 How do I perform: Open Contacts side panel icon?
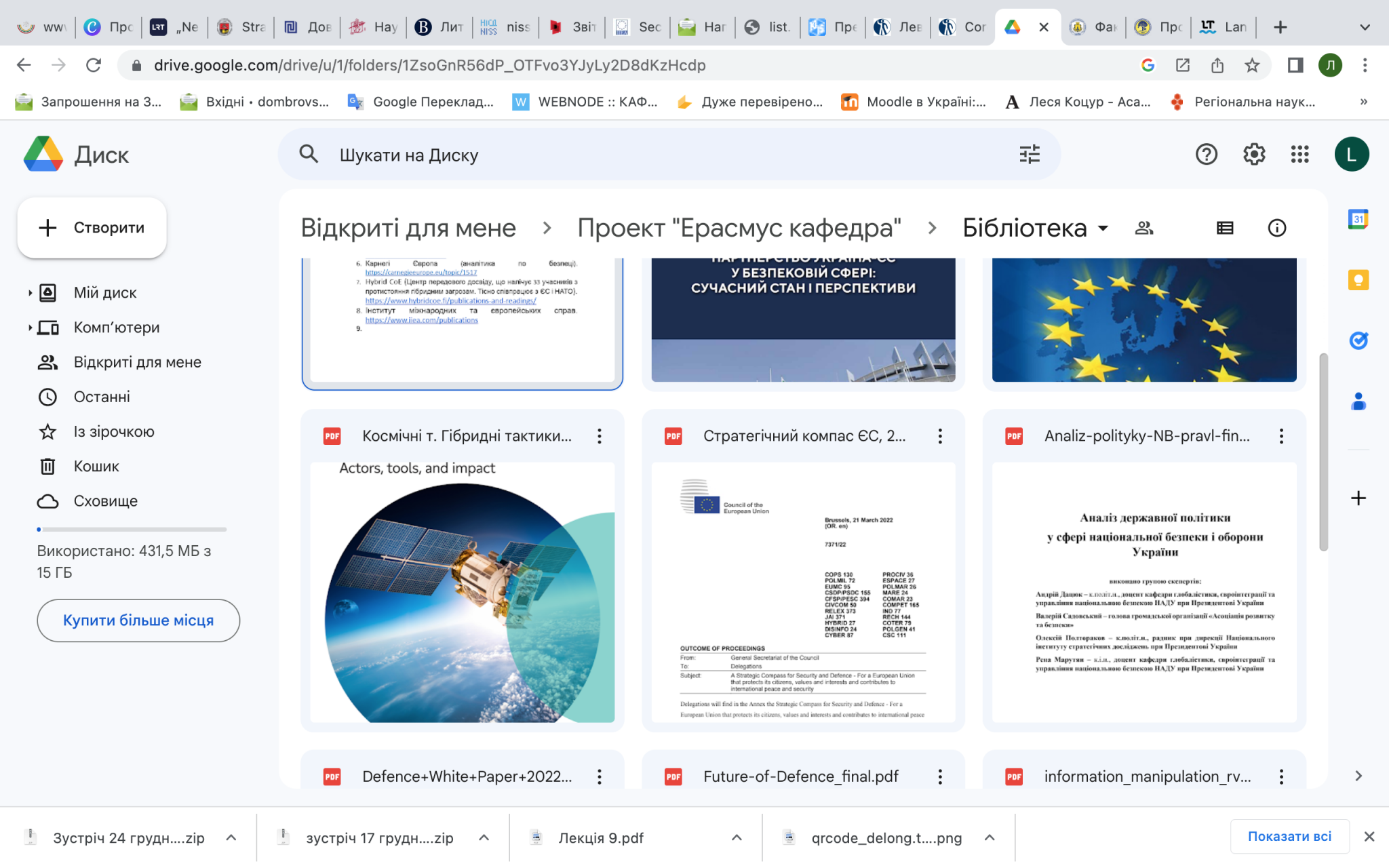tap(1358, 401)
